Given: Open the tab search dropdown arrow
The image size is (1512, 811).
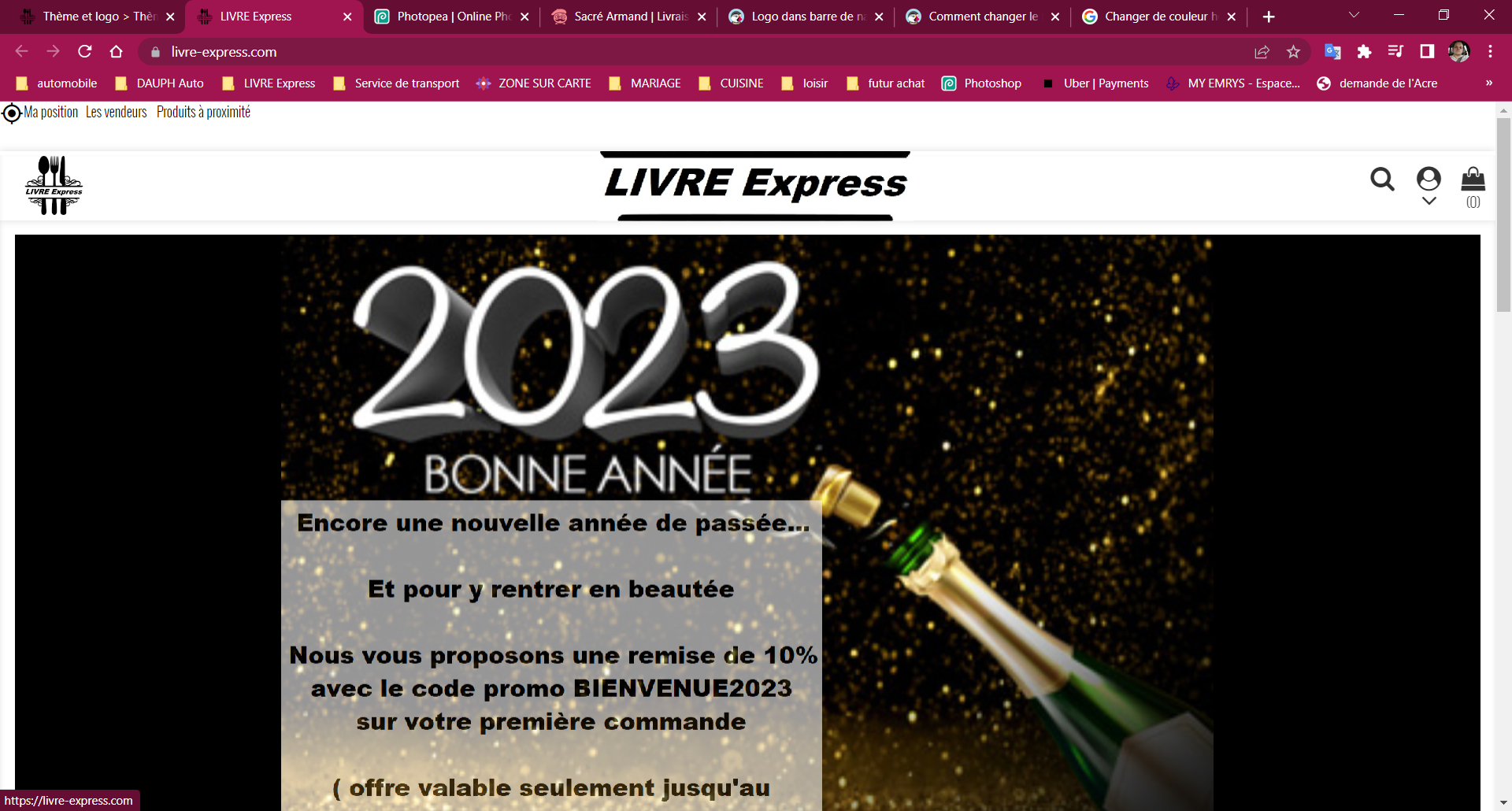Looking at the screenshot, I should coord(1354,16).
